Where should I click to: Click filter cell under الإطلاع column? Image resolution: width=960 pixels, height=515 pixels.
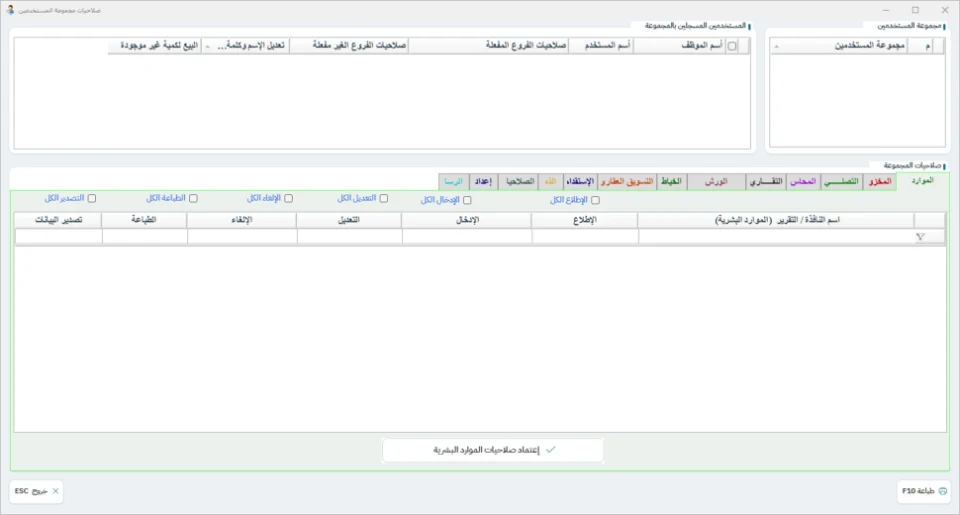point(585,237)
